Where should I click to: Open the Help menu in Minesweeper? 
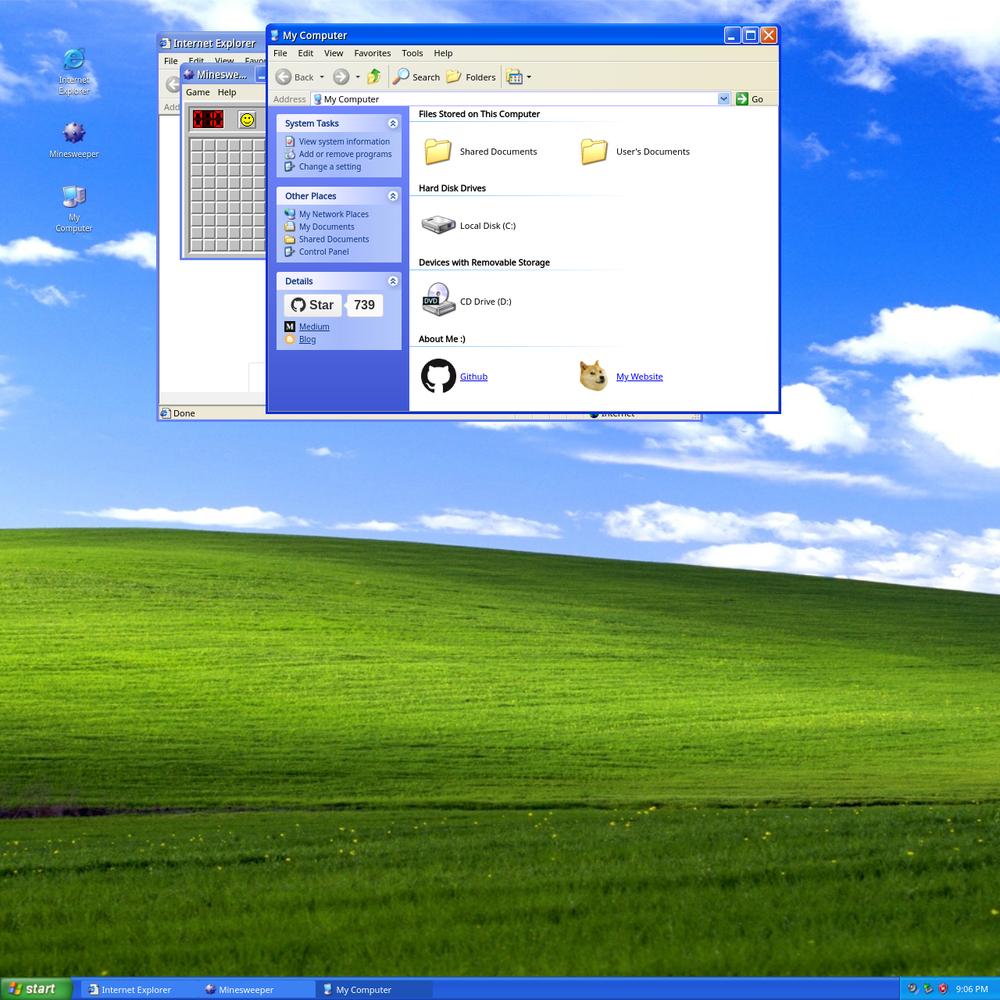coord(227,92)
